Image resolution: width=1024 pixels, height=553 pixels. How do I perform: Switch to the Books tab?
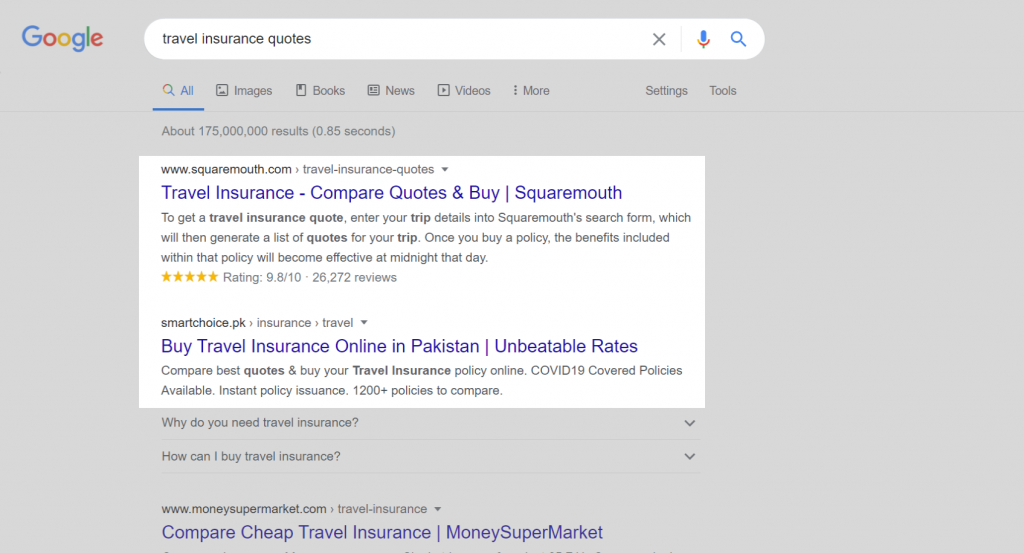pyautogui.click(x=320, y=91)
